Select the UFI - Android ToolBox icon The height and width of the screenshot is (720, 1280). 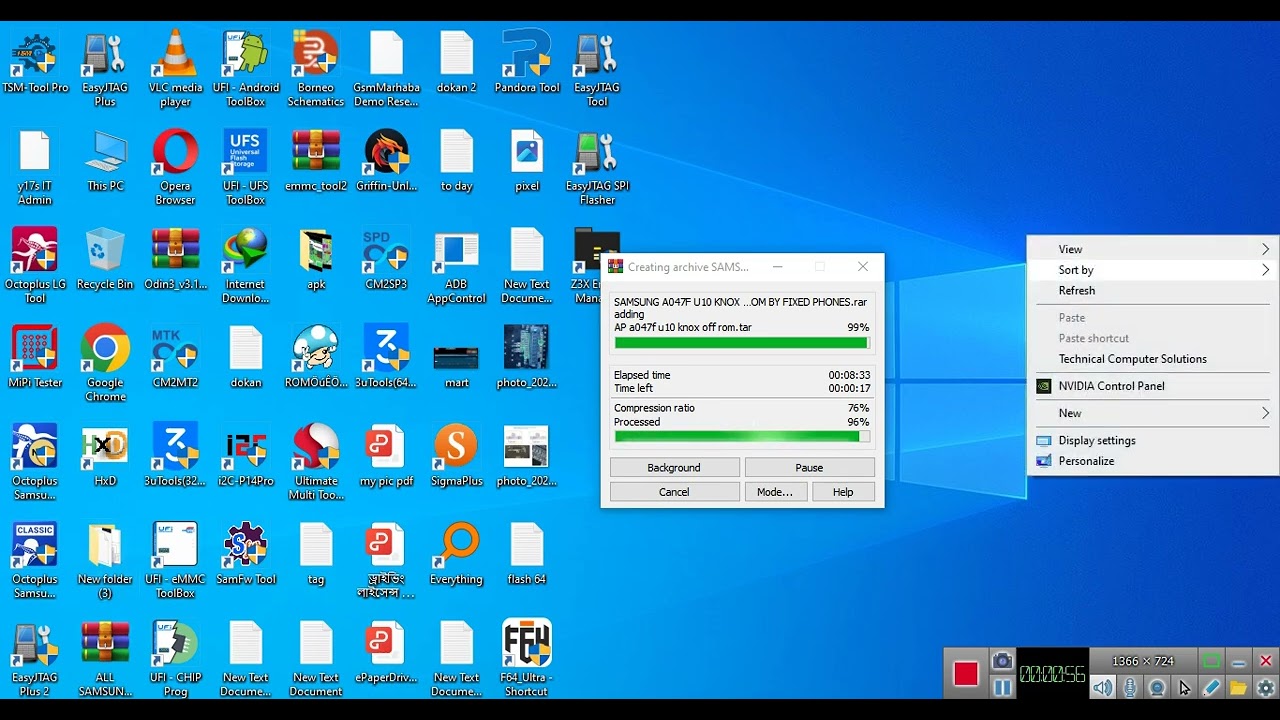(x=245, y=68)
